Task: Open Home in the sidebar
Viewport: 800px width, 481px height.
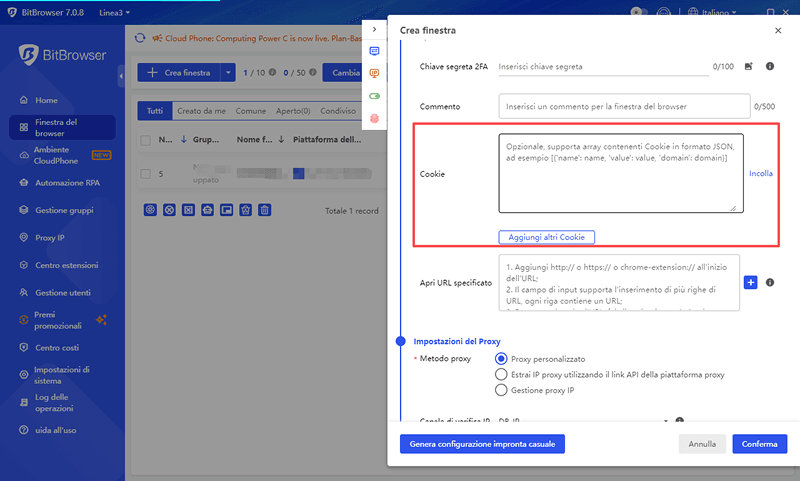Action: tap(46, 100)
